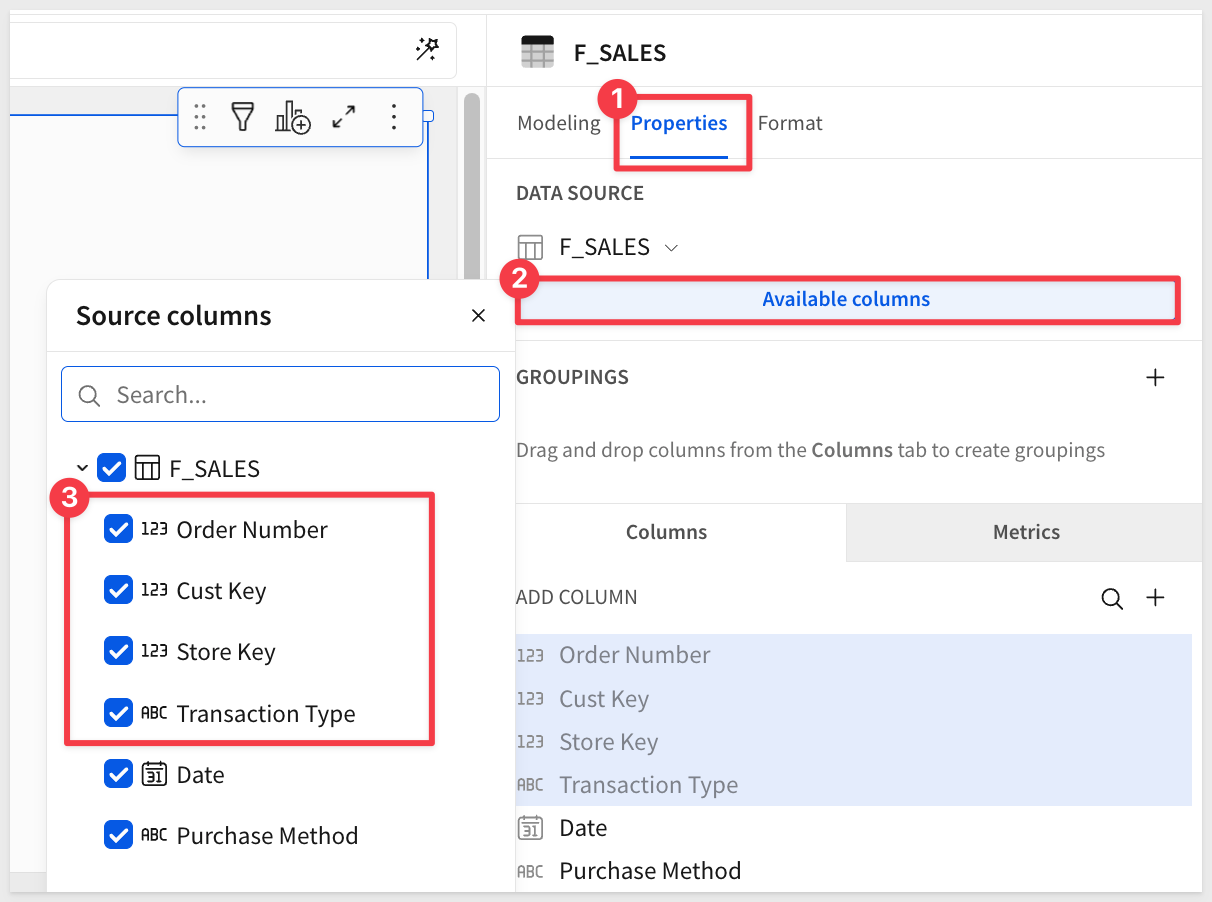This screenshot has width=1212, height=902.
Task: Grab the drag handle dots icon
Action: pyautogui.click(x=200, y=117)
